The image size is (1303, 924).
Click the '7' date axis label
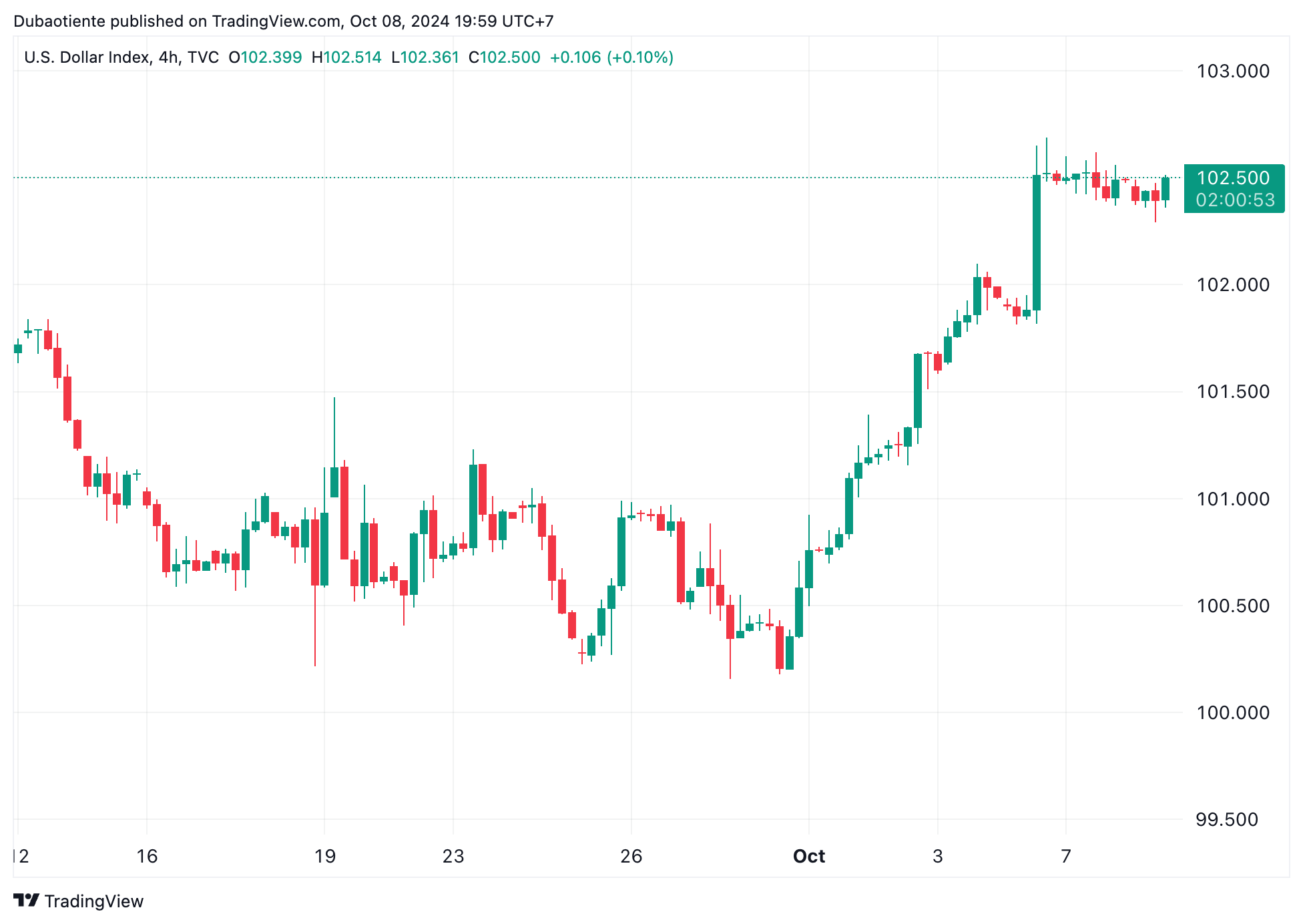[1066, 856]
